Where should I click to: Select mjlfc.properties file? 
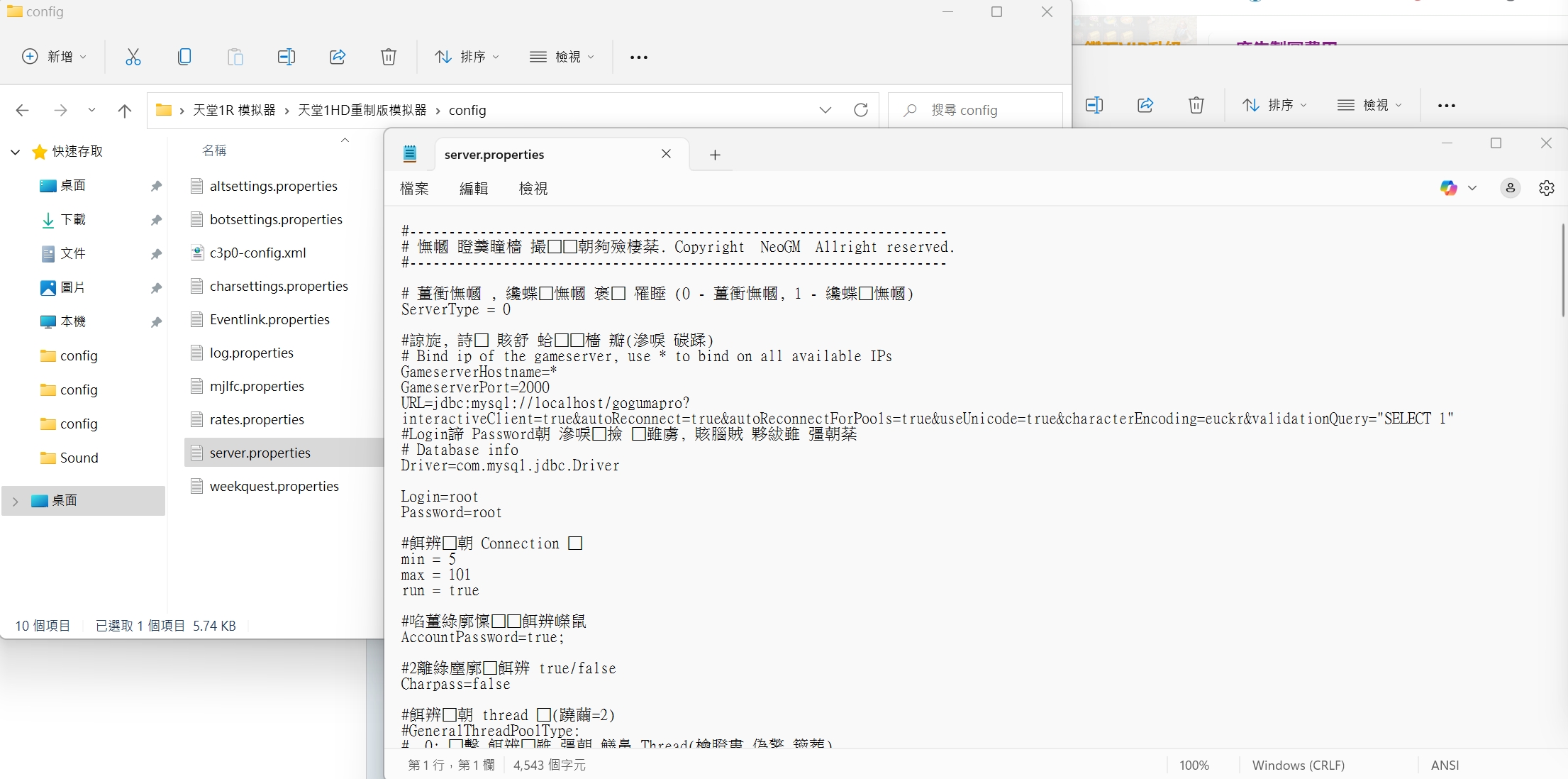[257, 386]
